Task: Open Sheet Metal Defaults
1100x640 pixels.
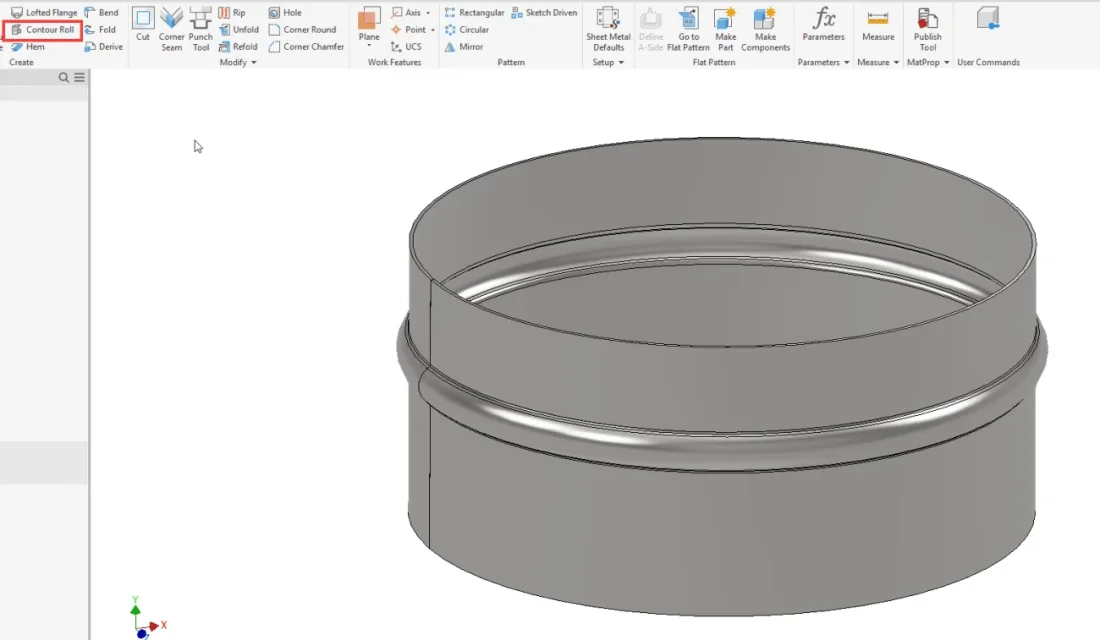Action: tap(608, 29)
